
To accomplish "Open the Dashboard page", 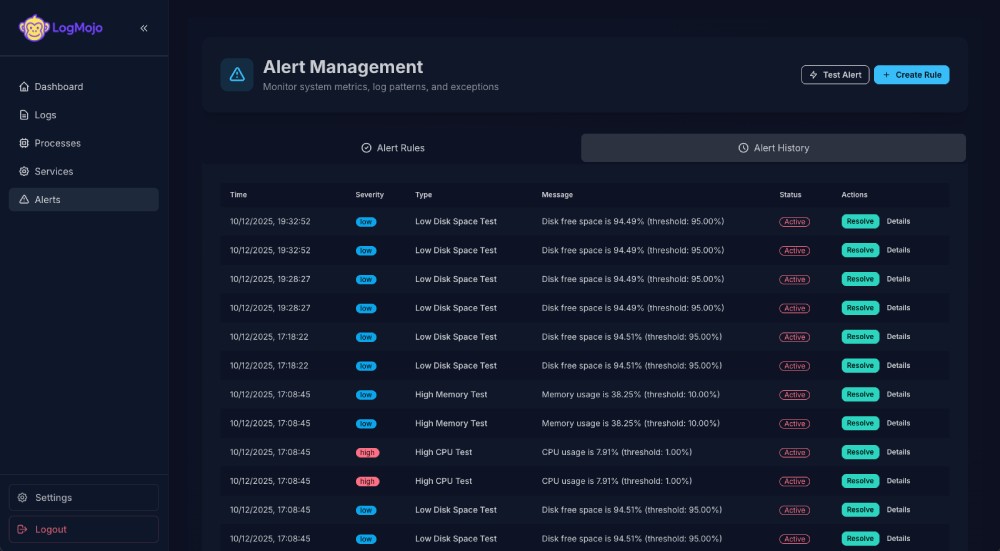I will click(x=84, y=87).
